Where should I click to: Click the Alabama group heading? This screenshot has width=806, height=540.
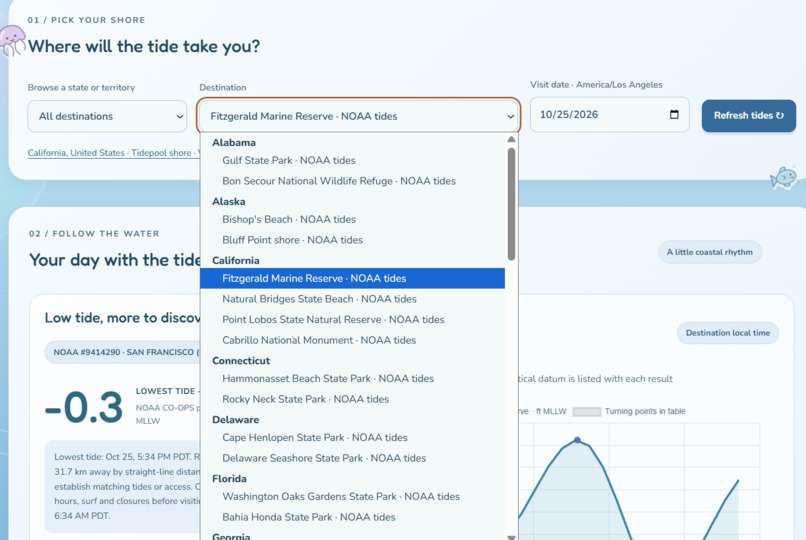[x=234, y=142]
